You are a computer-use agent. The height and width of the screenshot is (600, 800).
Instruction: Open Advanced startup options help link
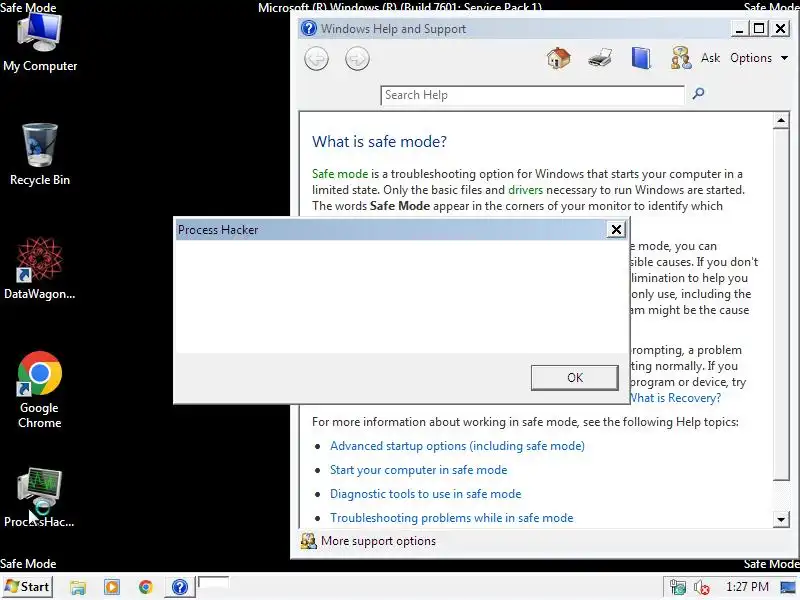coord(457,446)
